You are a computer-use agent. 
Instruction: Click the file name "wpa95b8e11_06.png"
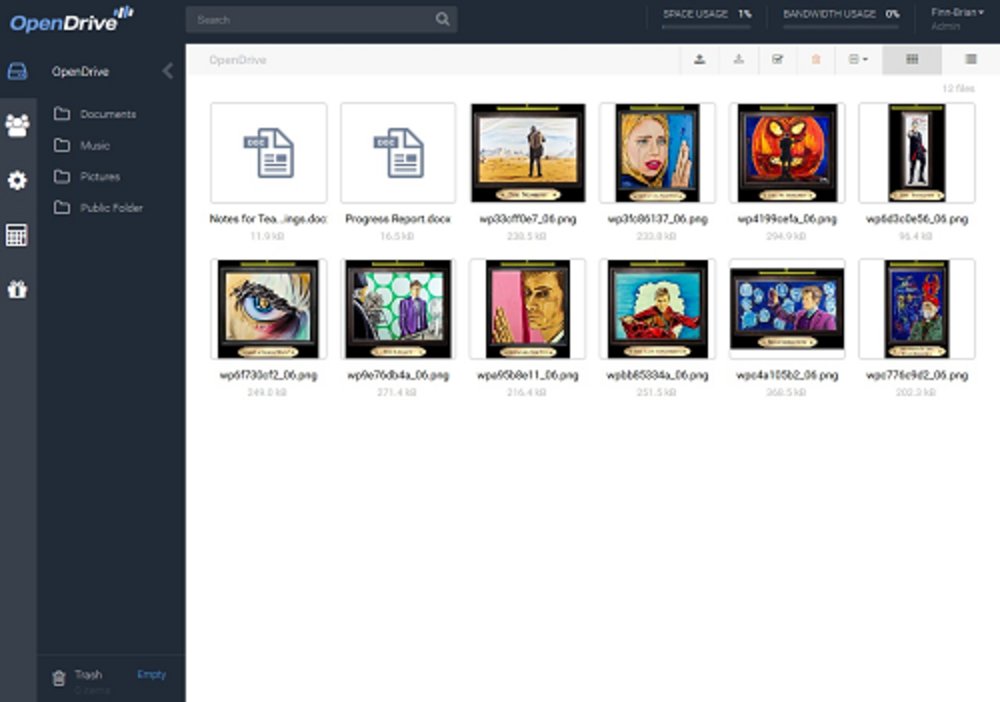528,375
